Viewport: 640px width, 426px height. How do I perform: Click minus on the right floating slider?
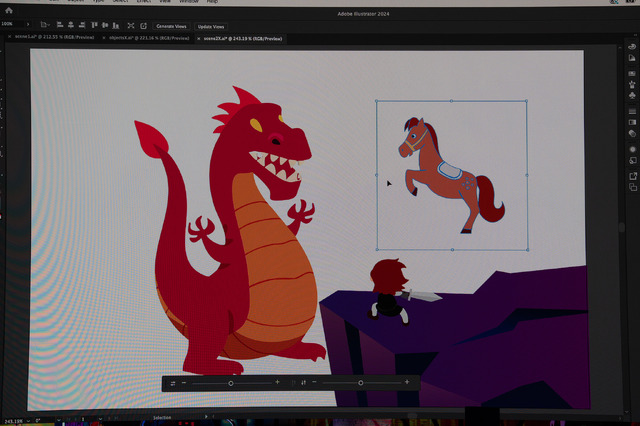pos(314,382)
